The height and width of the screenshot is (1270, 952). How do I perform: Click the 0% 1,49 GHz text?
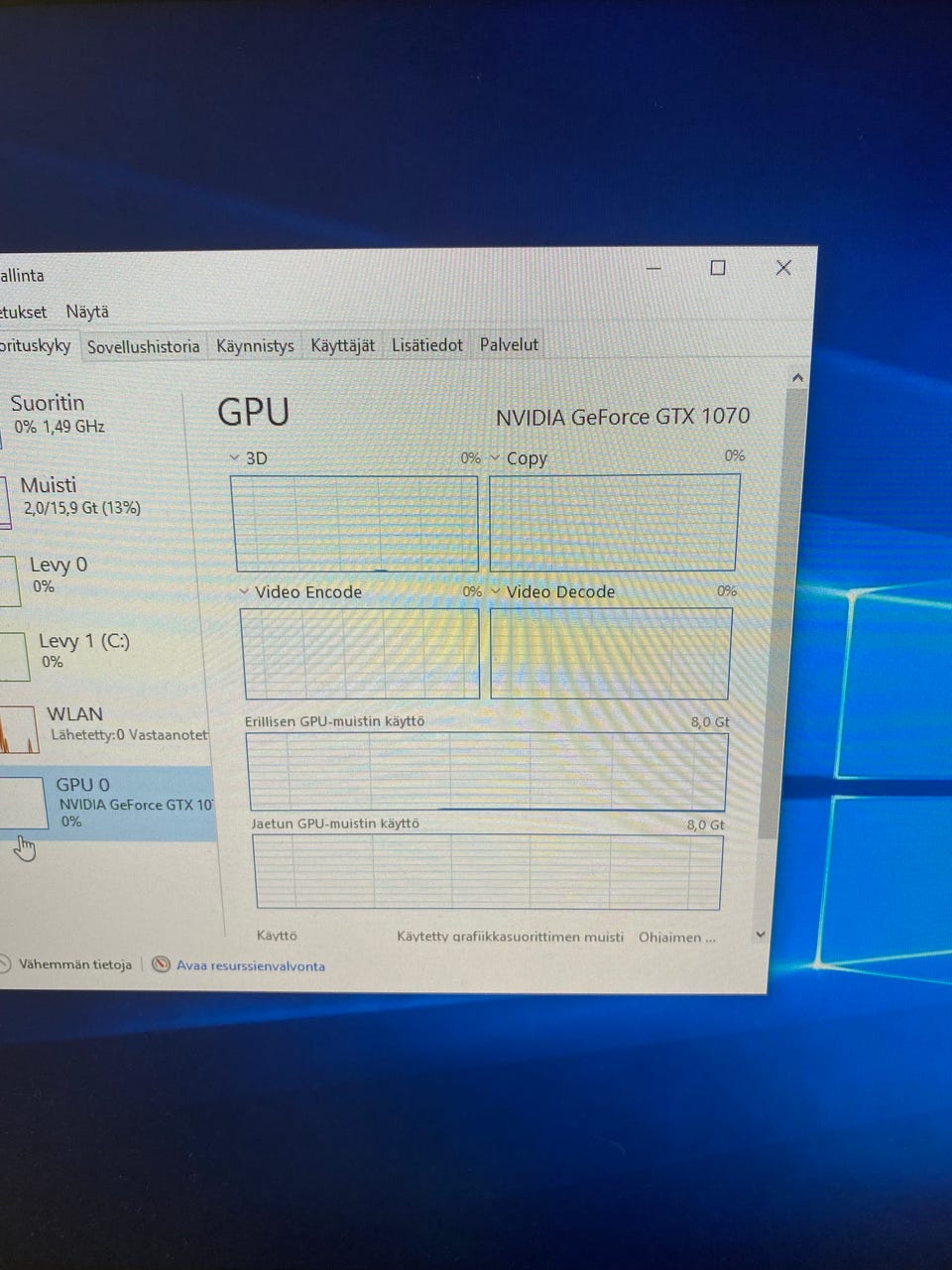59,427
